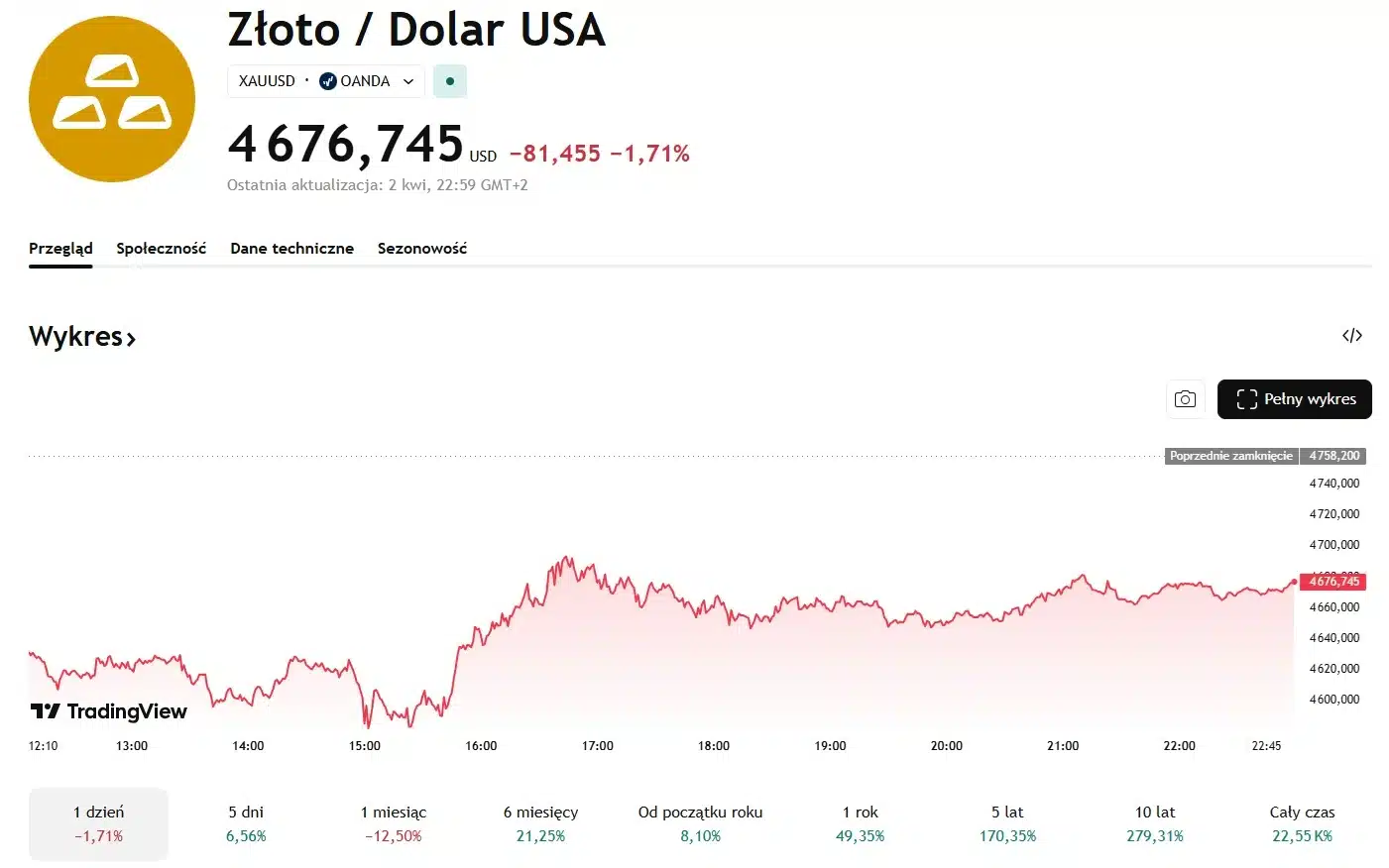Open the Sezonowość tab
1389x868 pixels.
[x=421, y=249]
